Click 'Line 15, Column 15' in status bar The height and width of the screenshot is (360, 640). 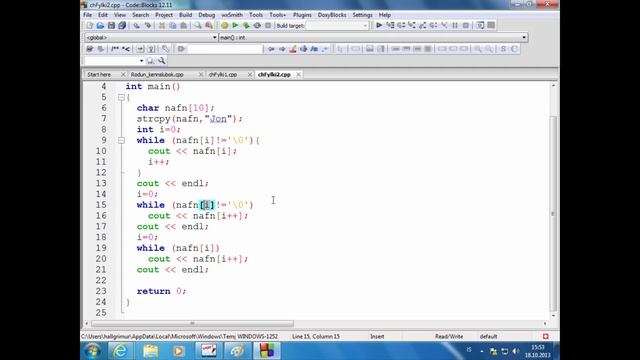pos(316,336)
